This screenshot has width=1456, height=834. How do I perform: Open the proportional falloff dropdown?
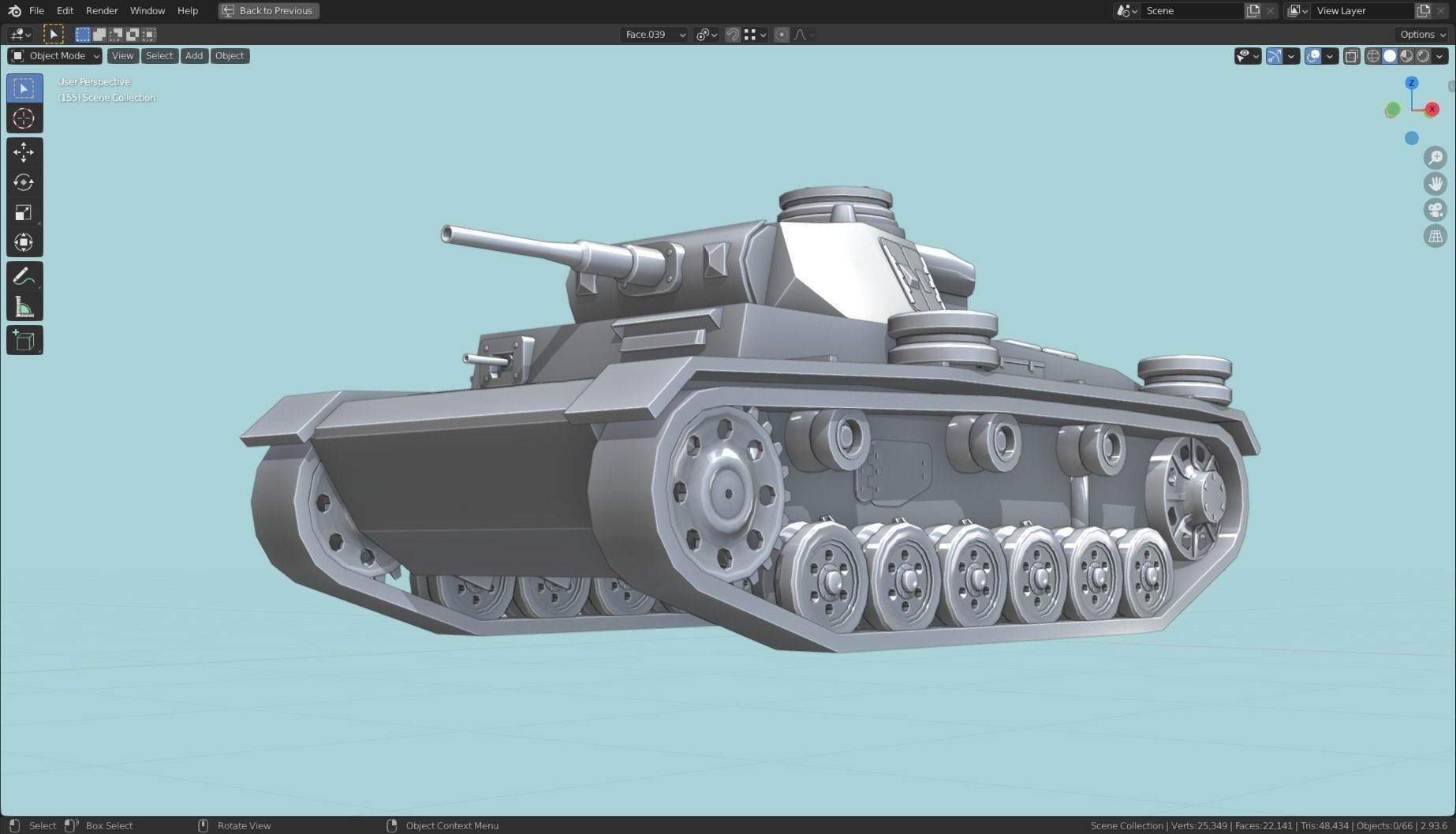pyautogui.click(x=805, y=34)
